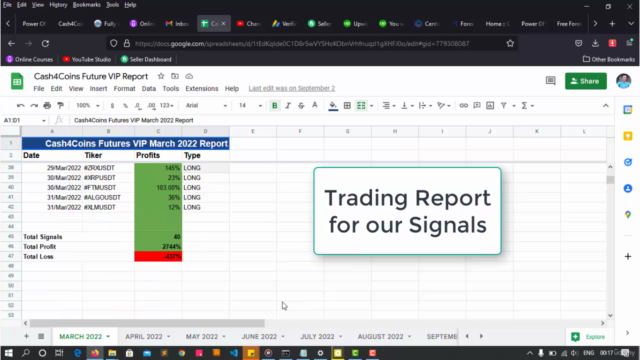Open Google account avatar
The width and height of the screenshot is (640, 360).
pyautogui.click(x=624, y=81)
